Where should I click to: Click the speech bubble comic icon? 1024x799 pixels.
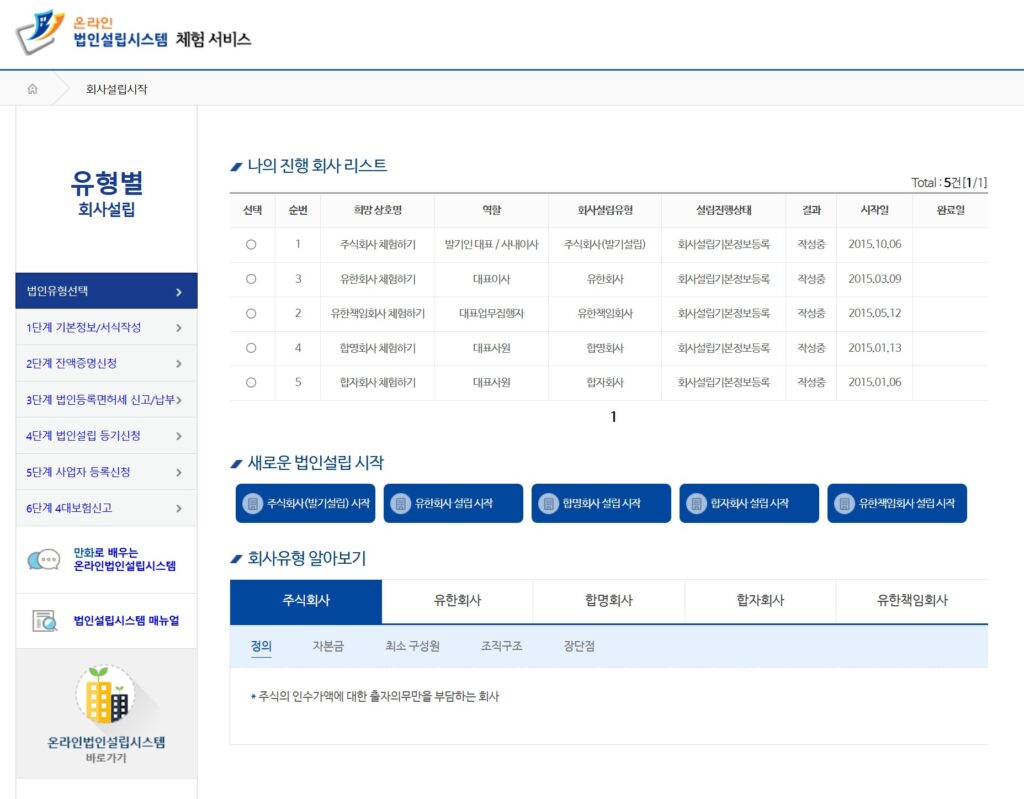coord(44,560)
